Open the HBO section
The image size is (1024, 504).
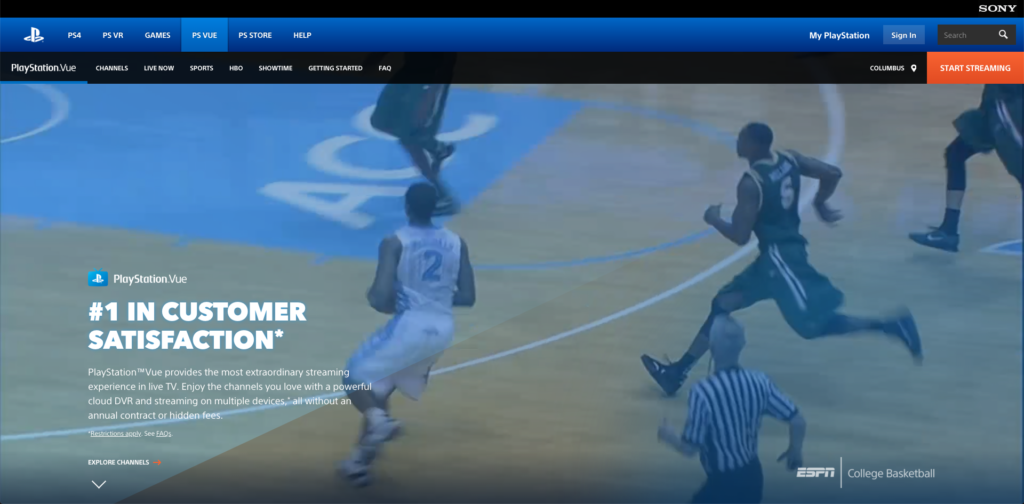(x=236, y=68)
